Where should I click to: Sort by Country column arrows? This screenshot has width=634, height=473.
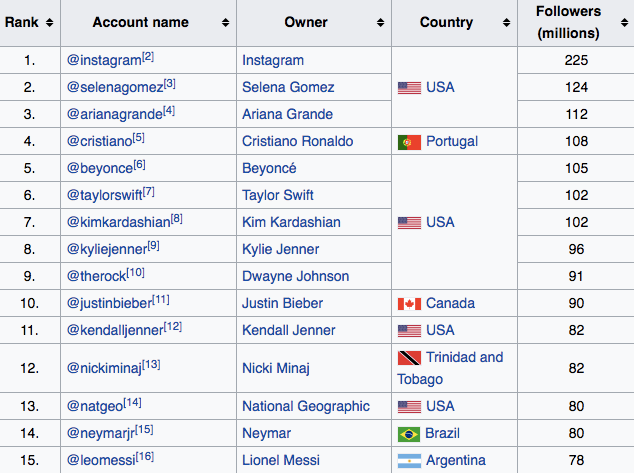pyautogui.click(x=506, y=23)
